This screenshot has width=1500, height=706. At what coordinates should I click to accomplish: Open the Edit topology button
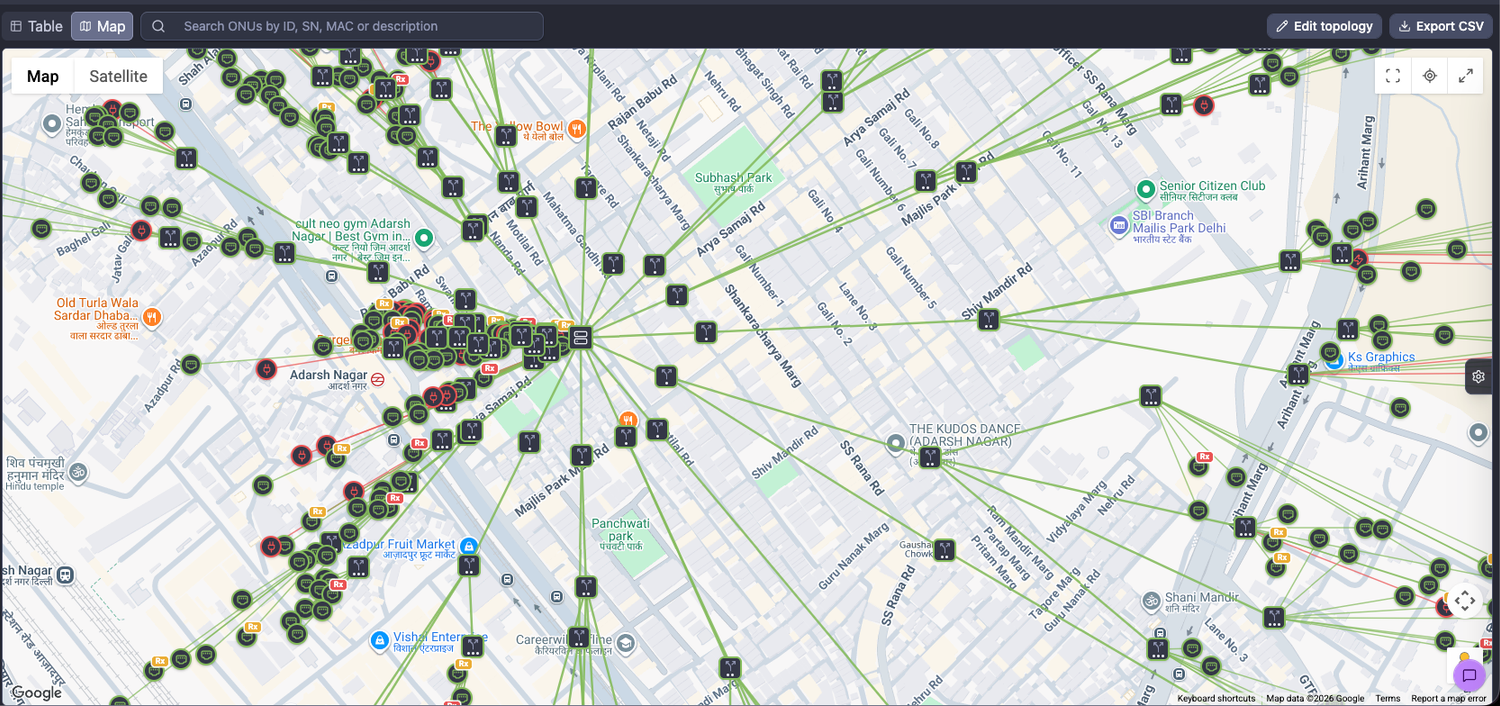(1324, 26)
